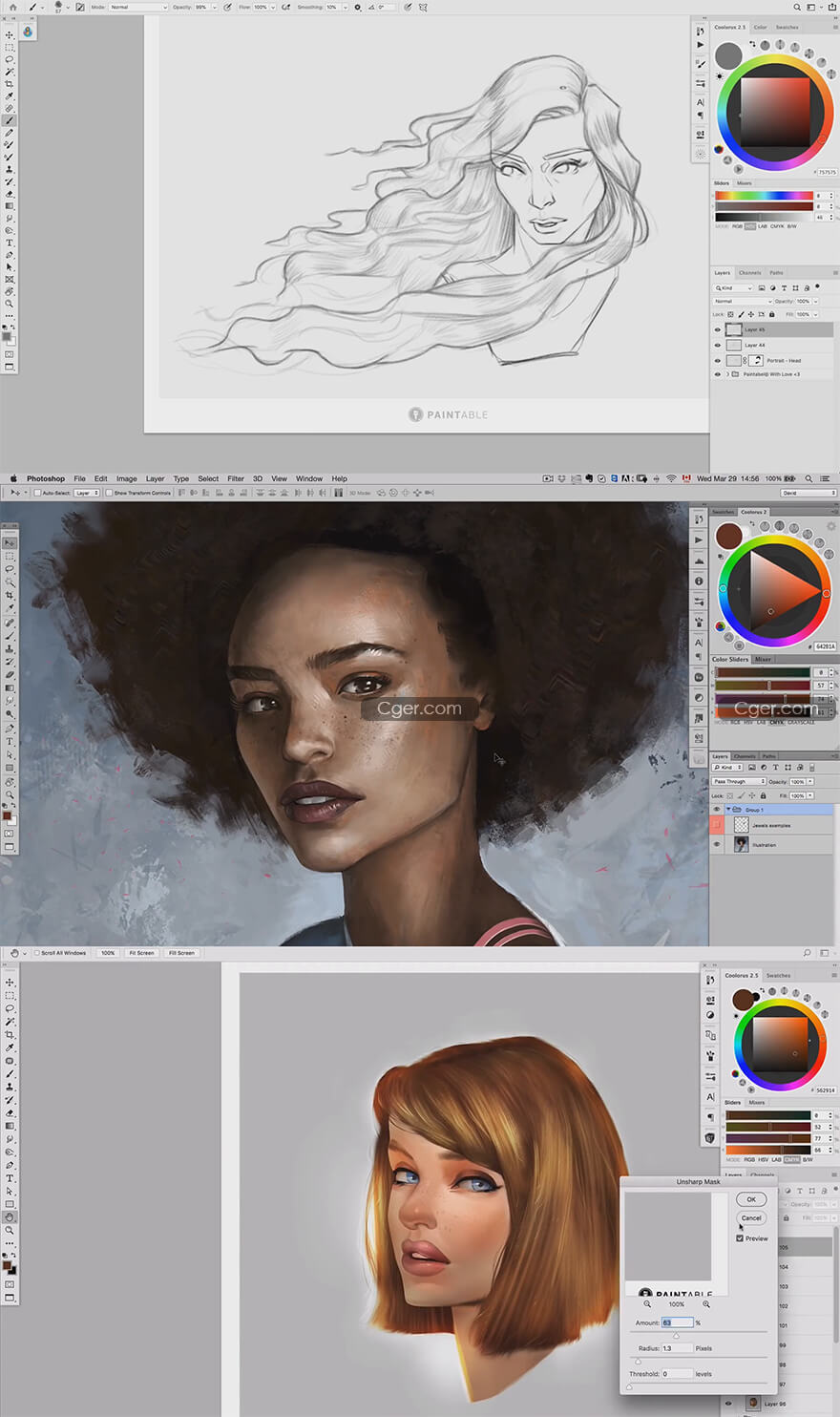Select the Lasso tool in the dark portrait window
Screen dimensions: 840x1417
point(10,568)
